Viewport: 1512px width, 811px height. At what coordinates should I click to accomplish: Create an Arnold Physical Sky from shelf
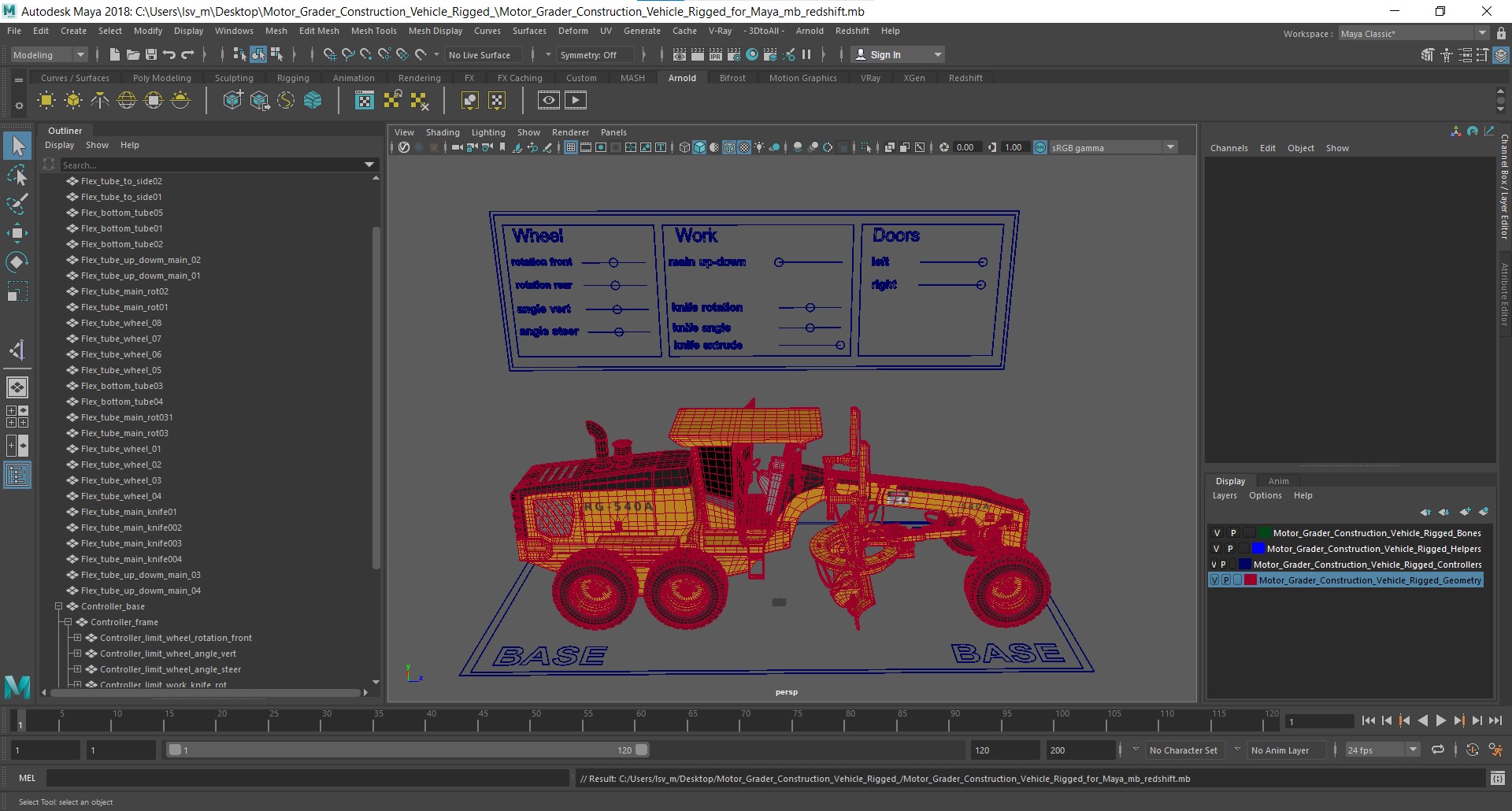[180, 100]
